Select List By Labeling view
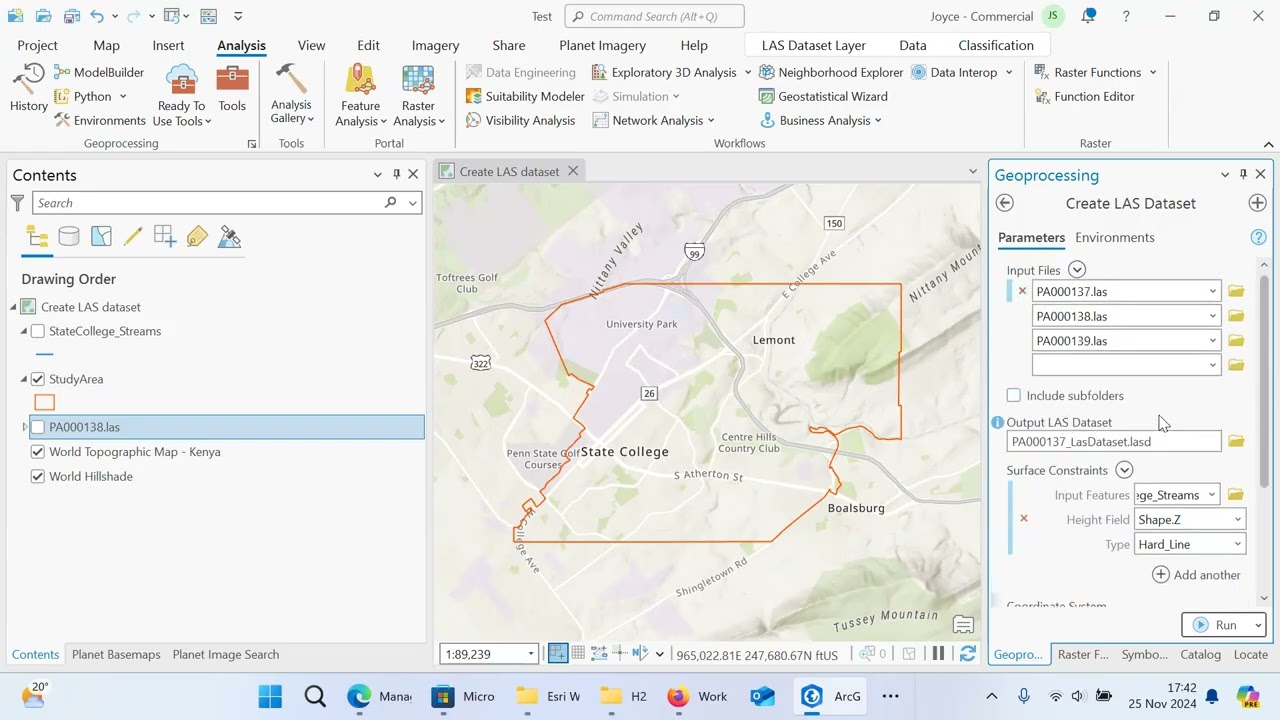The width and height of the screenshot is (1280, 720). point(197,237)
